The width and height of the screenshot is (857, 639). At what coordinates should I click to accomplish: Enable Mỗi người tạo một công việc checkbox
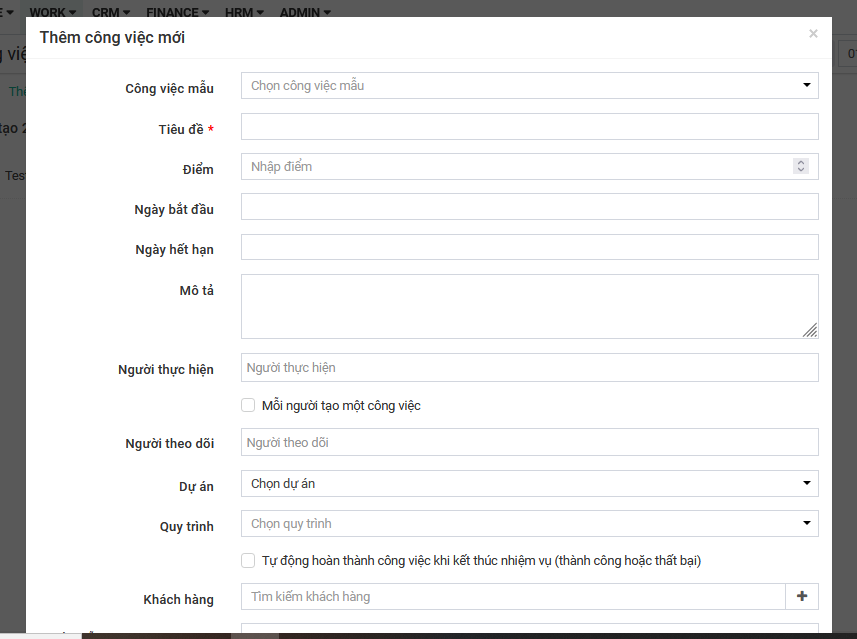point(249,405)
